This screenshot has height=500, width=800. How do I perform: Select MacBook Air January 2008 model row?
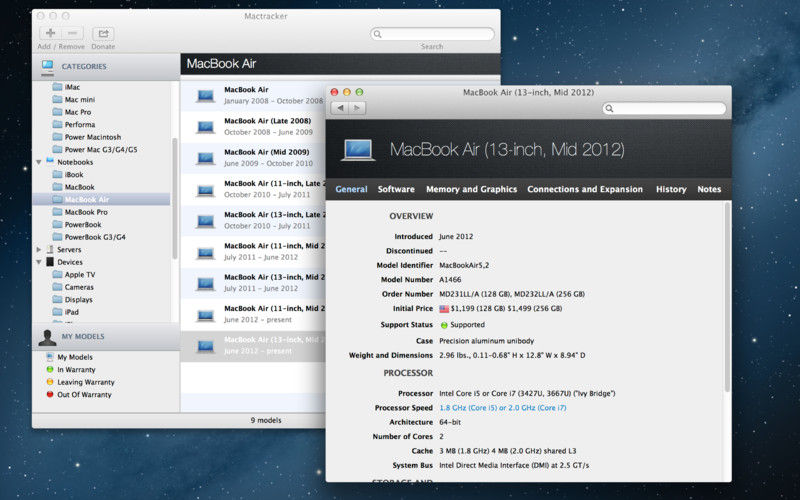tap(253, 95)
